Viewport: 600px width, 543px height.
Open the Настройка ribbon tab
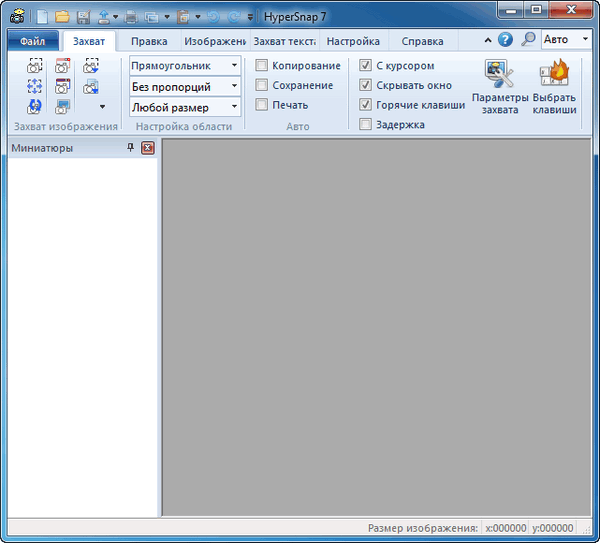(353, 42)
